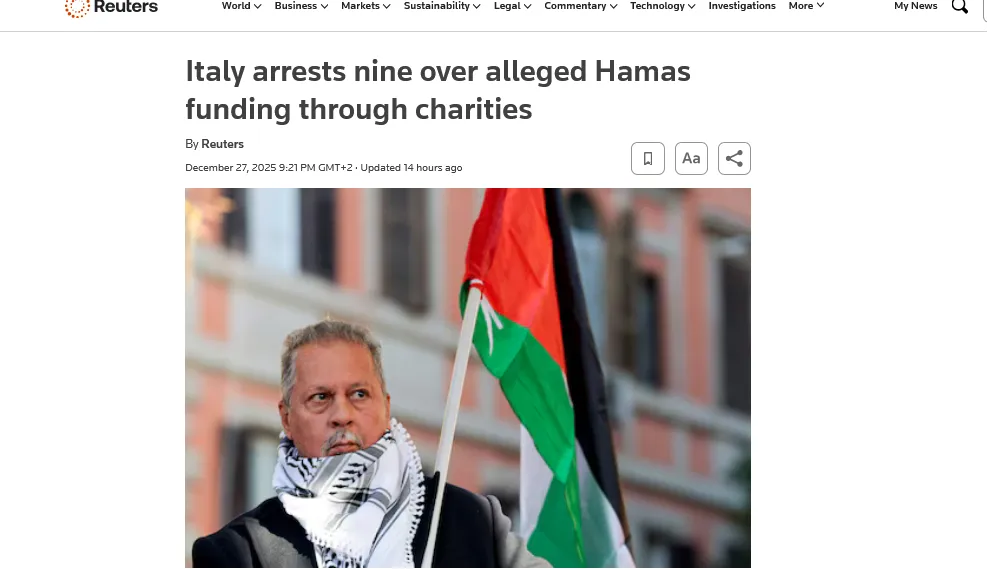Open the Technology dropdown

point(662,6)
